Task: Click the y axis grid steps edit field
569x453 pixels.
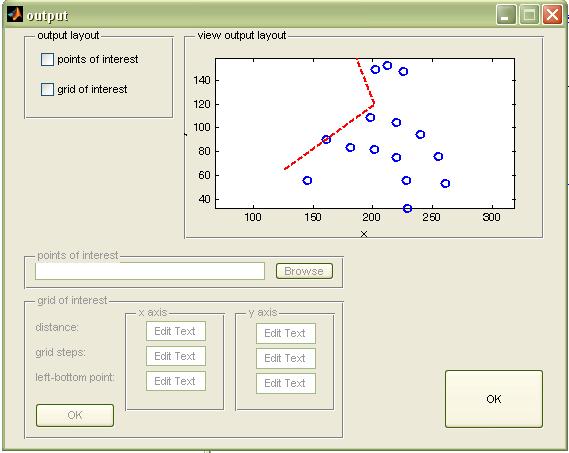Action: click(x=286, y=358)
